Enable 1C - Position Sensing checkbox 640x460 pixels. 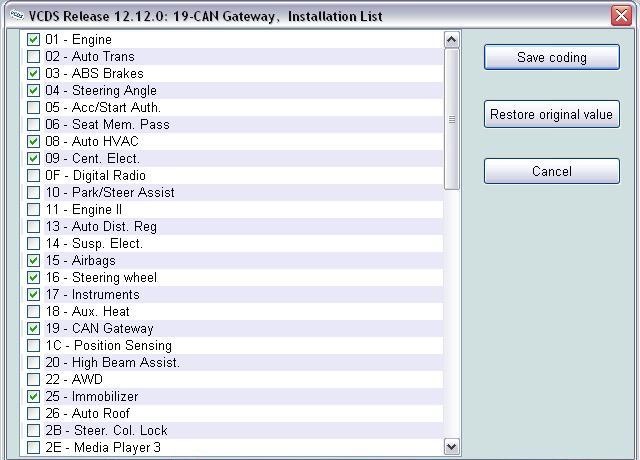33,346
